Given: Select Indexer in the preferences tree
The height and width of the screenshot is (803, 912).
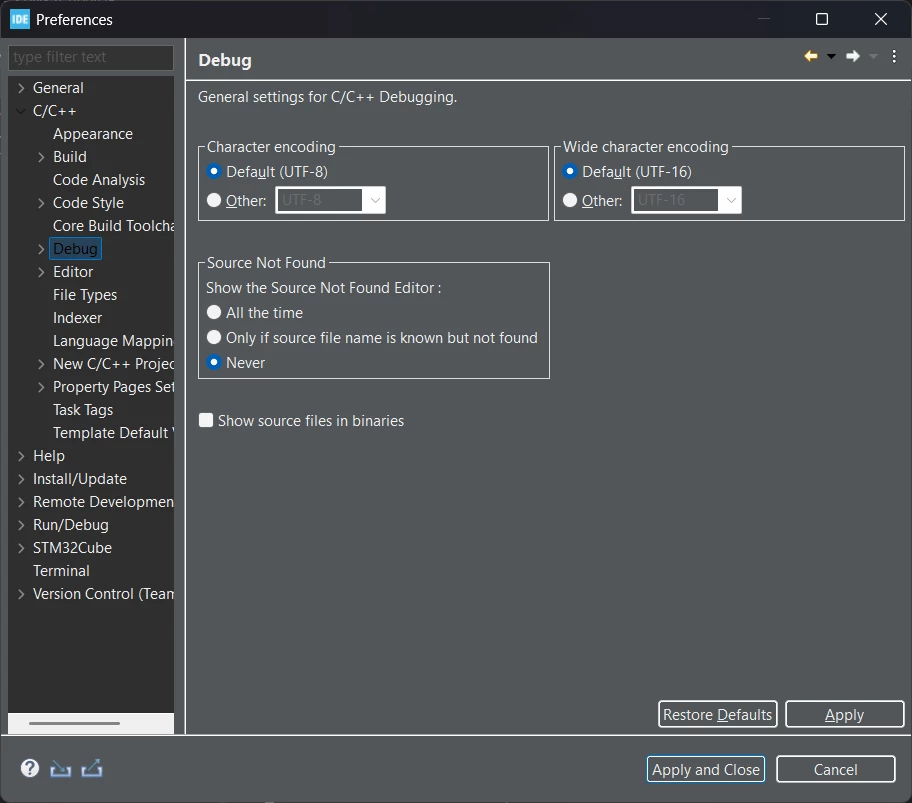Looking at the screenshot, I should tap(77, 317).
